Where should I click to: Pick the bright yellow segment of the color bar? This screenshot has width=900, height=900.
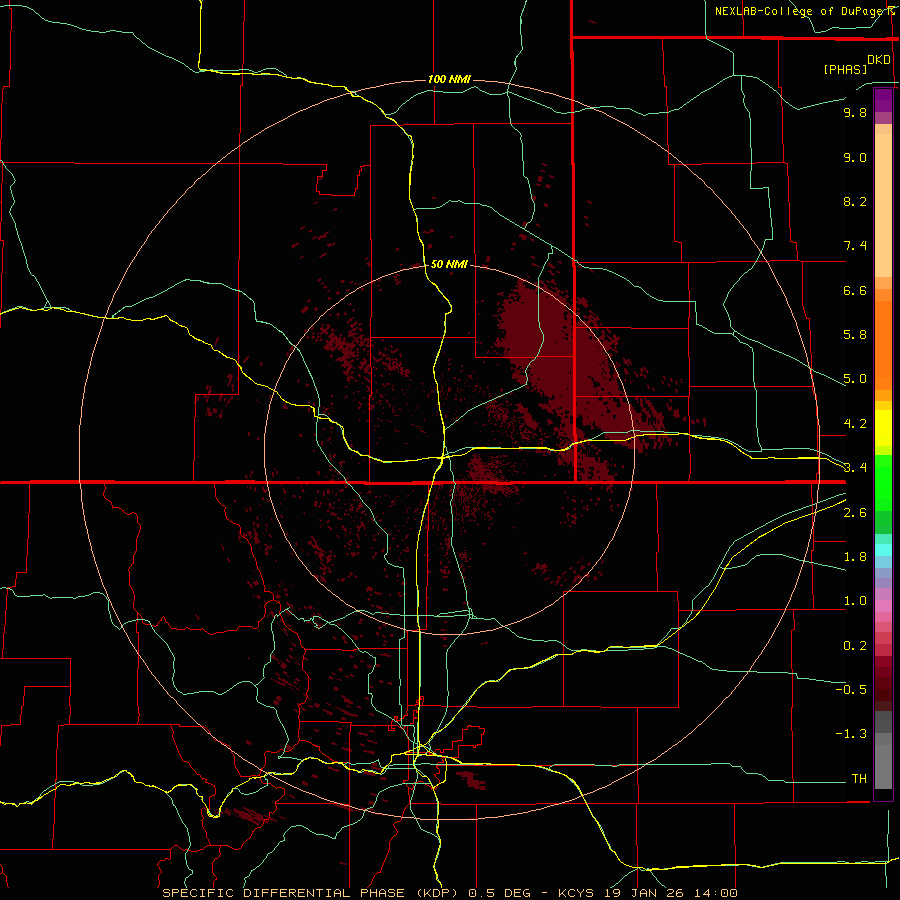click(883, 428)
